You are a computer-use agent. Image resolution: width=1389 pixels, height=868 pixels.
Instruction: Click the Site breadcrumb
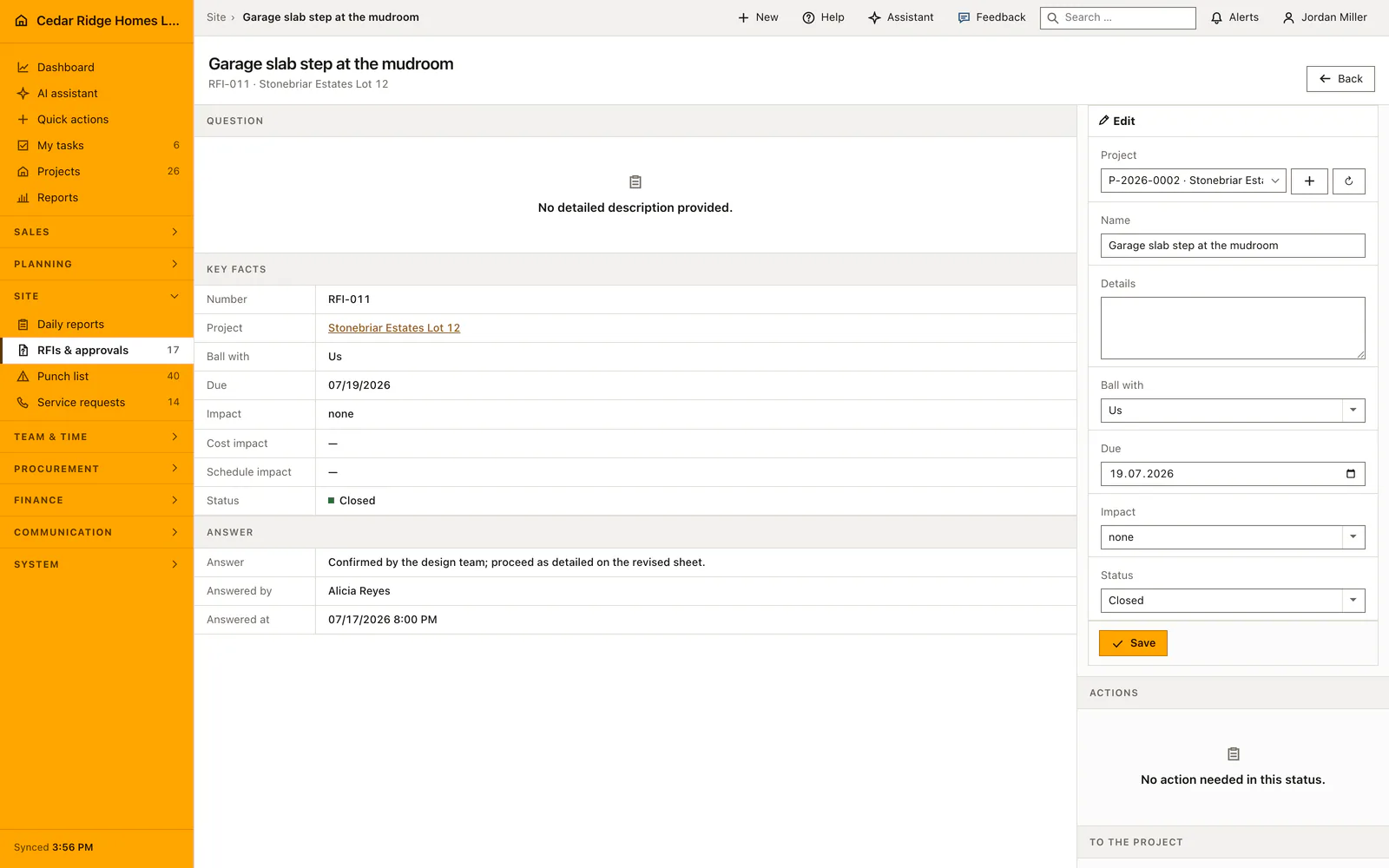[x=216, y=17]
